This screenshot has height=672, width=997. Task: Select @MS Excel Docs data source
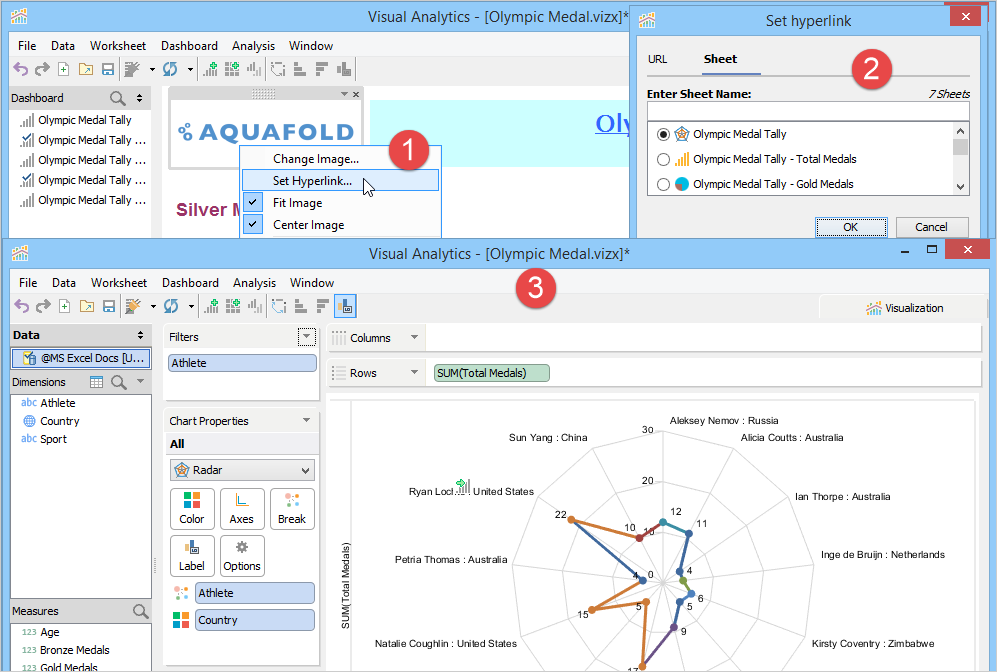point(81,358)
